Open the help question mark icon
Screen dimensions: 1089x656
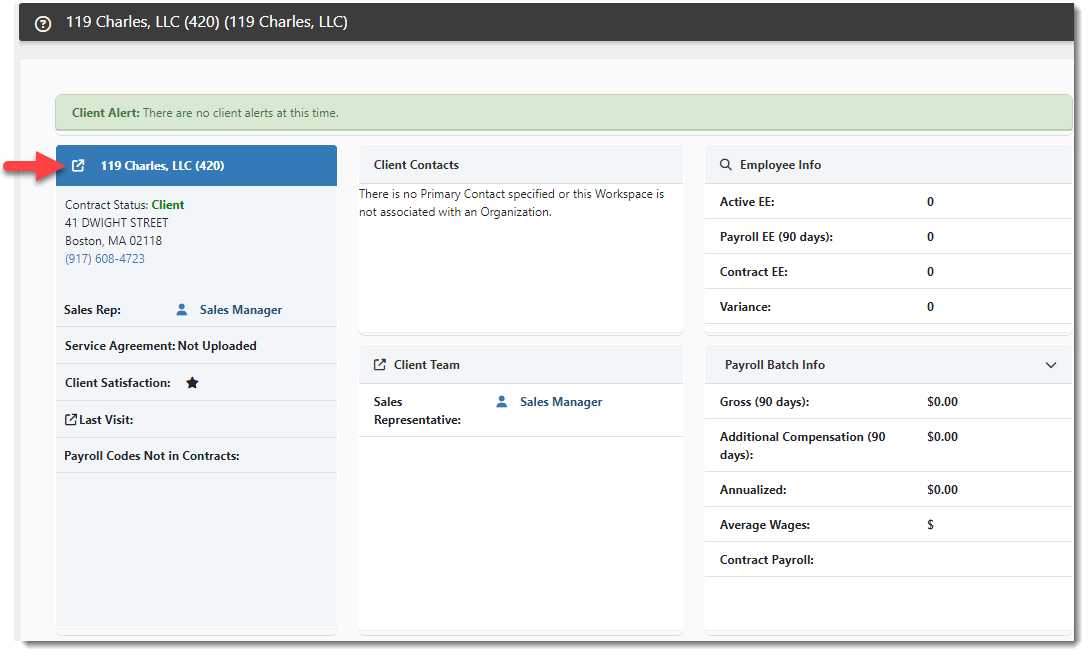pos(43,24)
